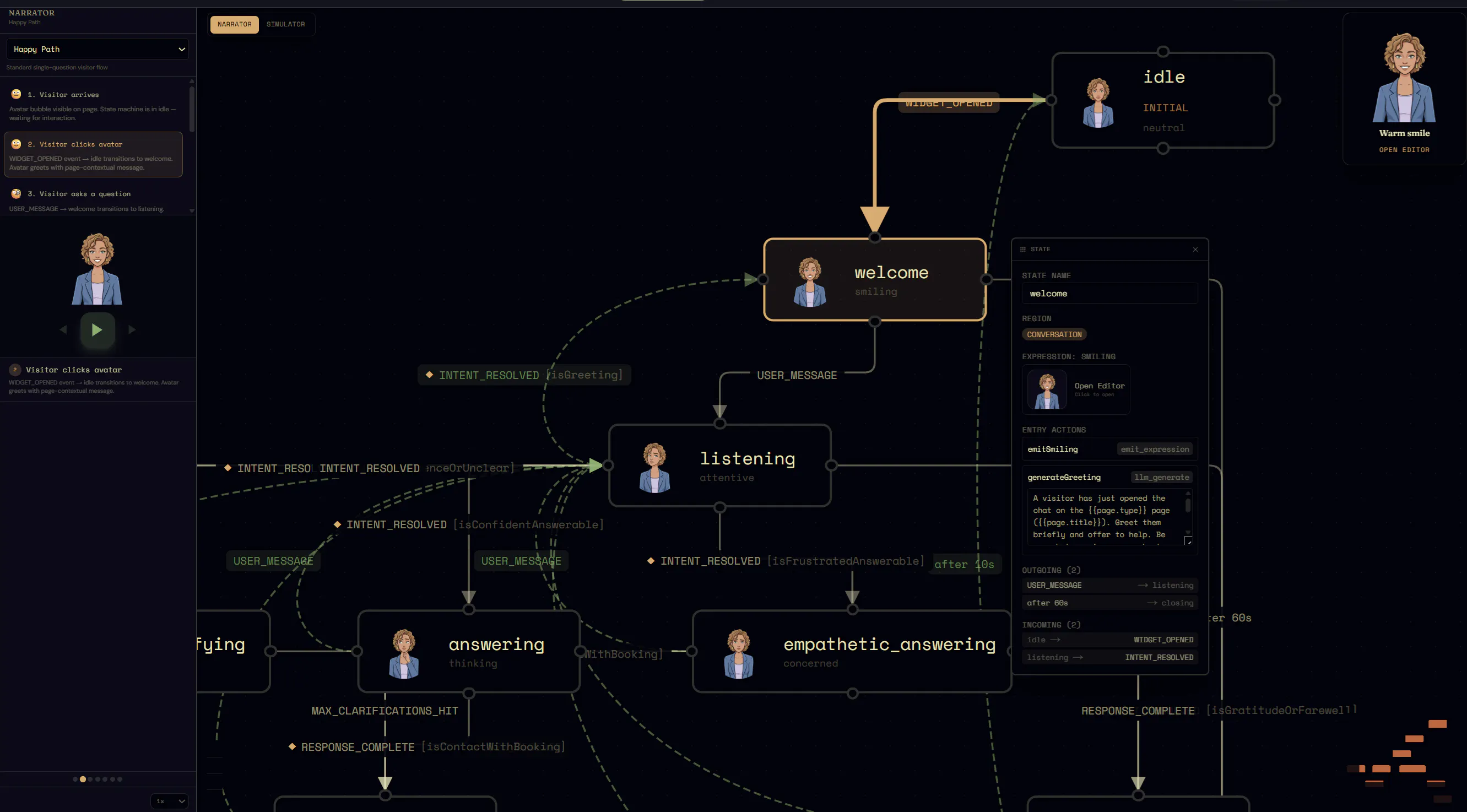Select incoming idle WIDGET_OPENED row
1467x812 pixels.
1109,640
